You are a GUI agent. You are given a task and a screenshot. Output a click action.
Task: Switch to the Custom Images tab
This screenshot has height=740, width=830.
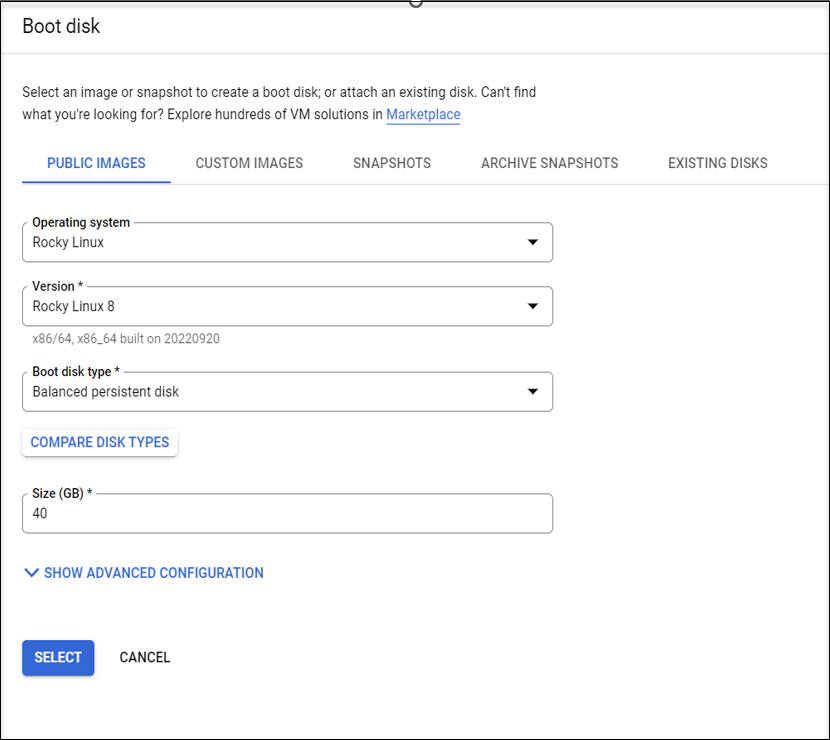point(249,163)
